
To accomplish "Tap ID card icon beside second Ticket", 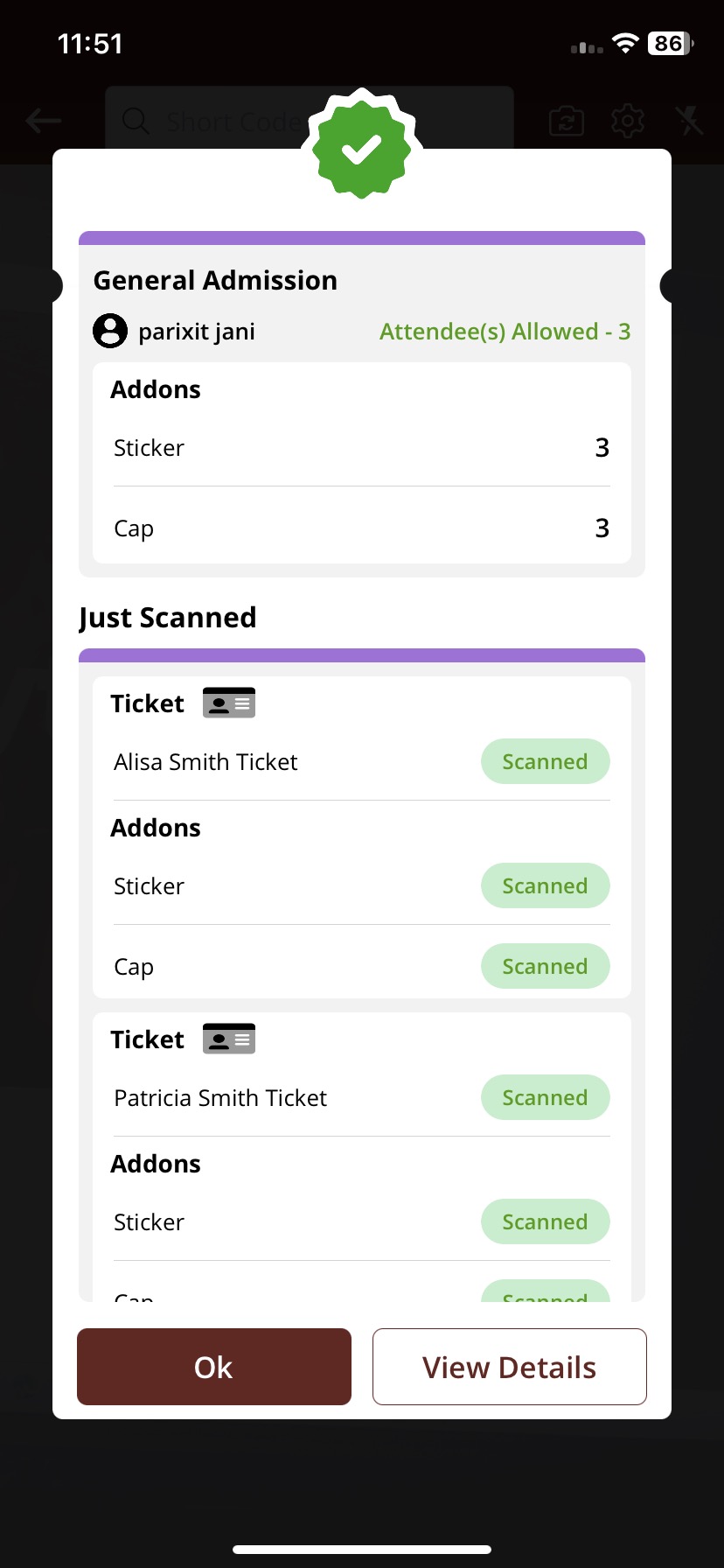I will (229, 1039).
